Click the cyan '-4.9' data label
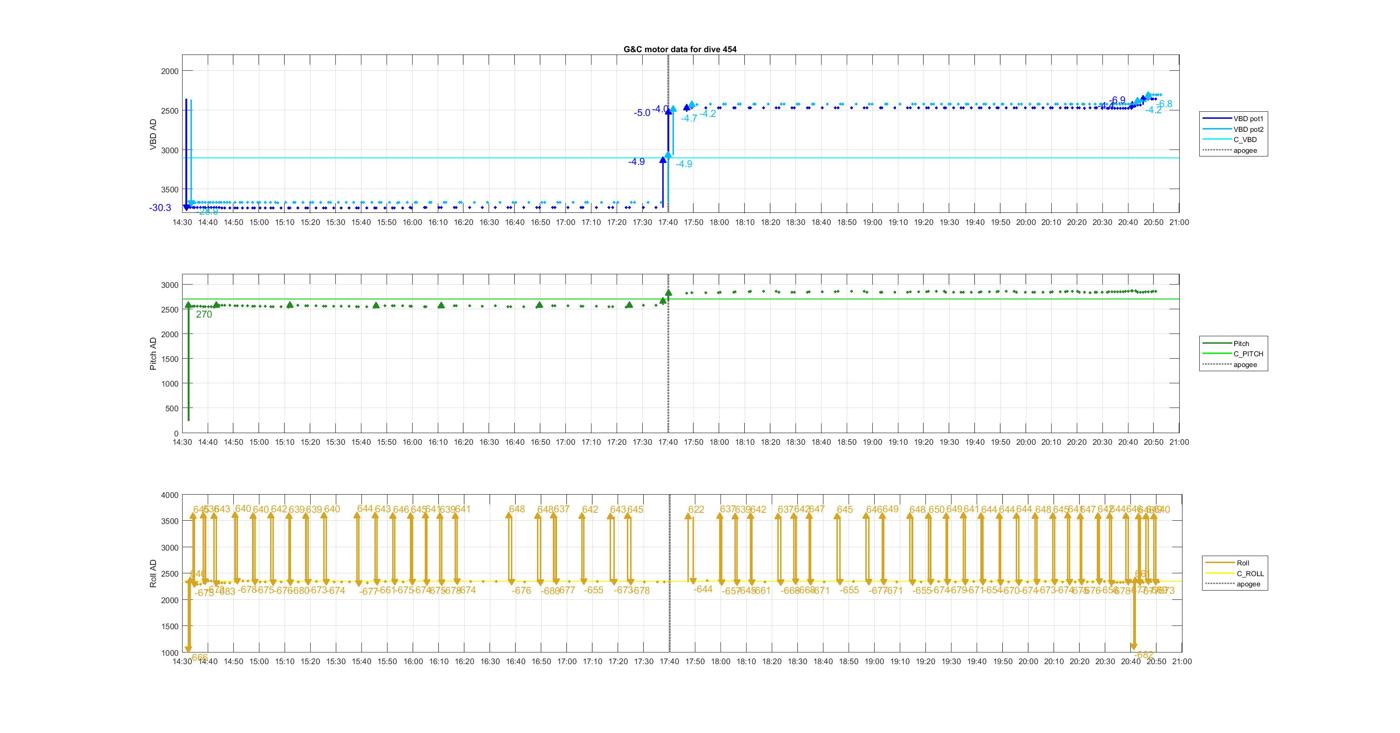 (x=685, y=164)
